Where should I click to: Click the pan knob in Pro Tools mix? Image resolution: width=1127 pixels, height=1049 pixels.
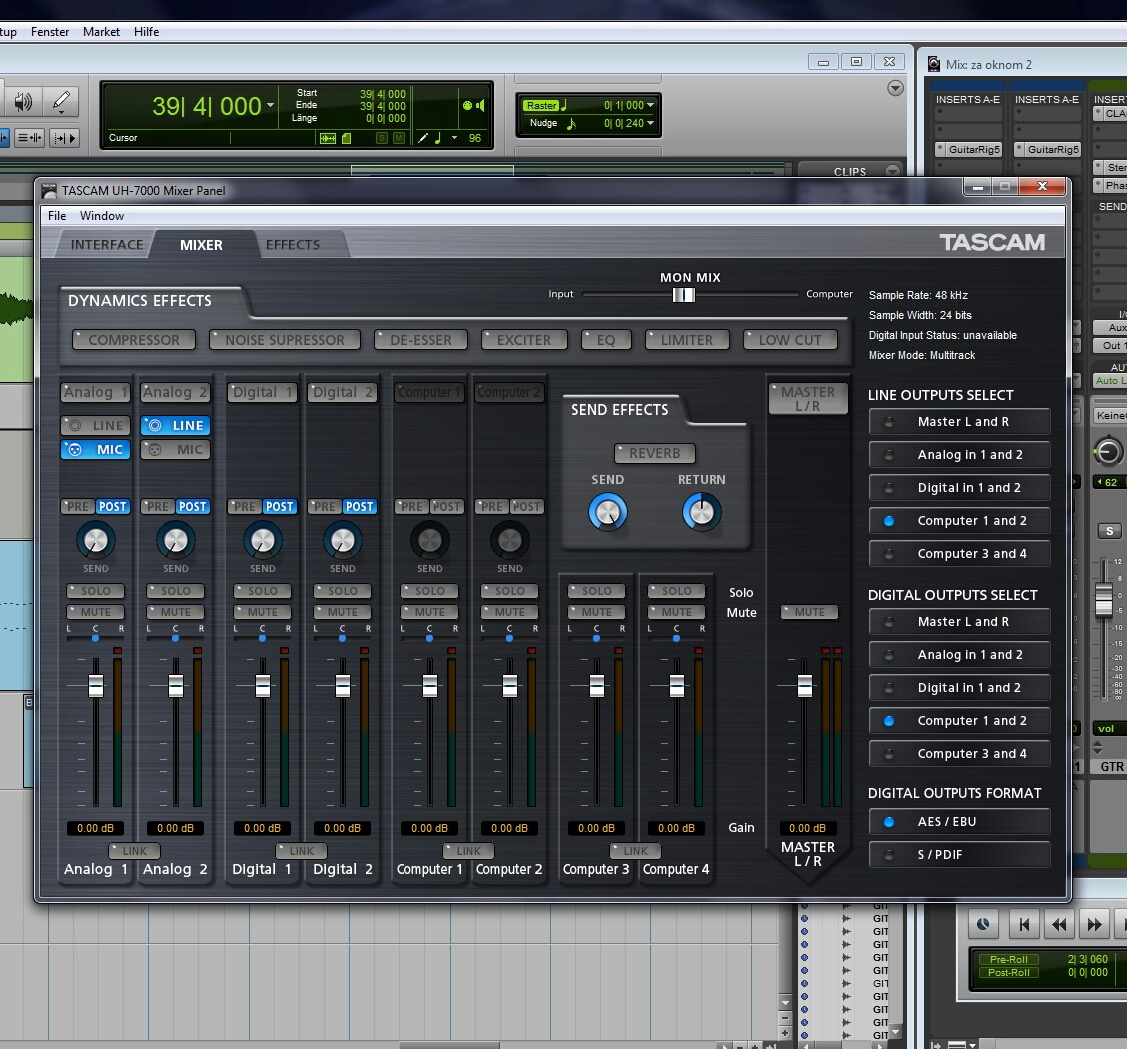click(1108, 452)
